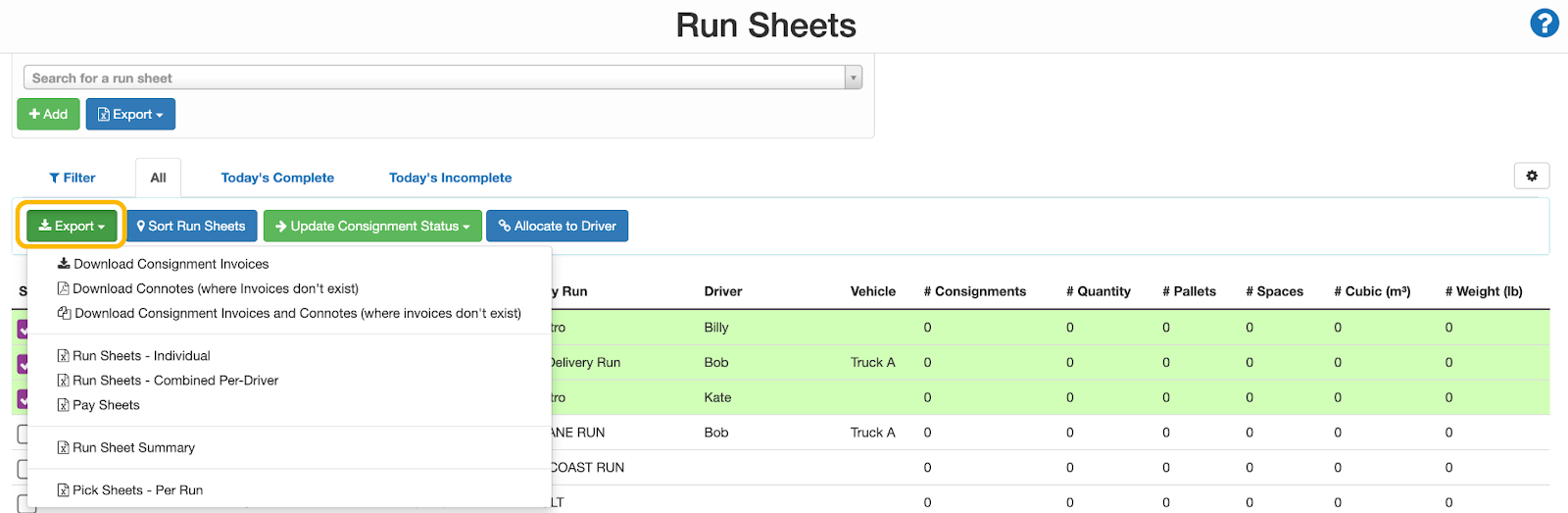Screen dimensions: 1568x513
Task: Select Run Sheets - Combined Per-Driver option
Action: coord(175,381)
